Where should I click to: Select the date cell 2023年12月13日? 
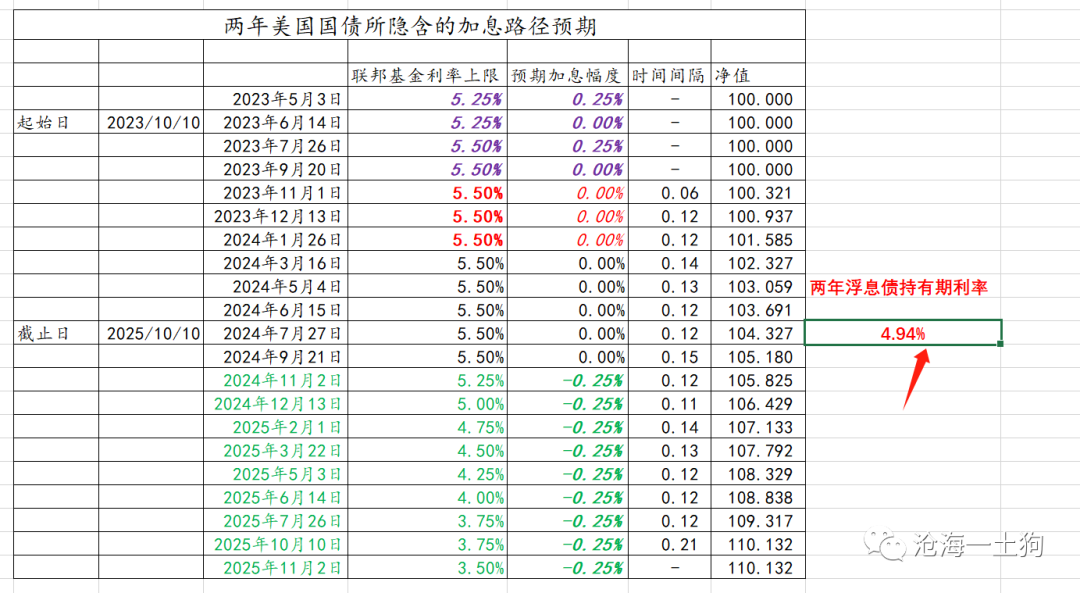tap(276, 216)
